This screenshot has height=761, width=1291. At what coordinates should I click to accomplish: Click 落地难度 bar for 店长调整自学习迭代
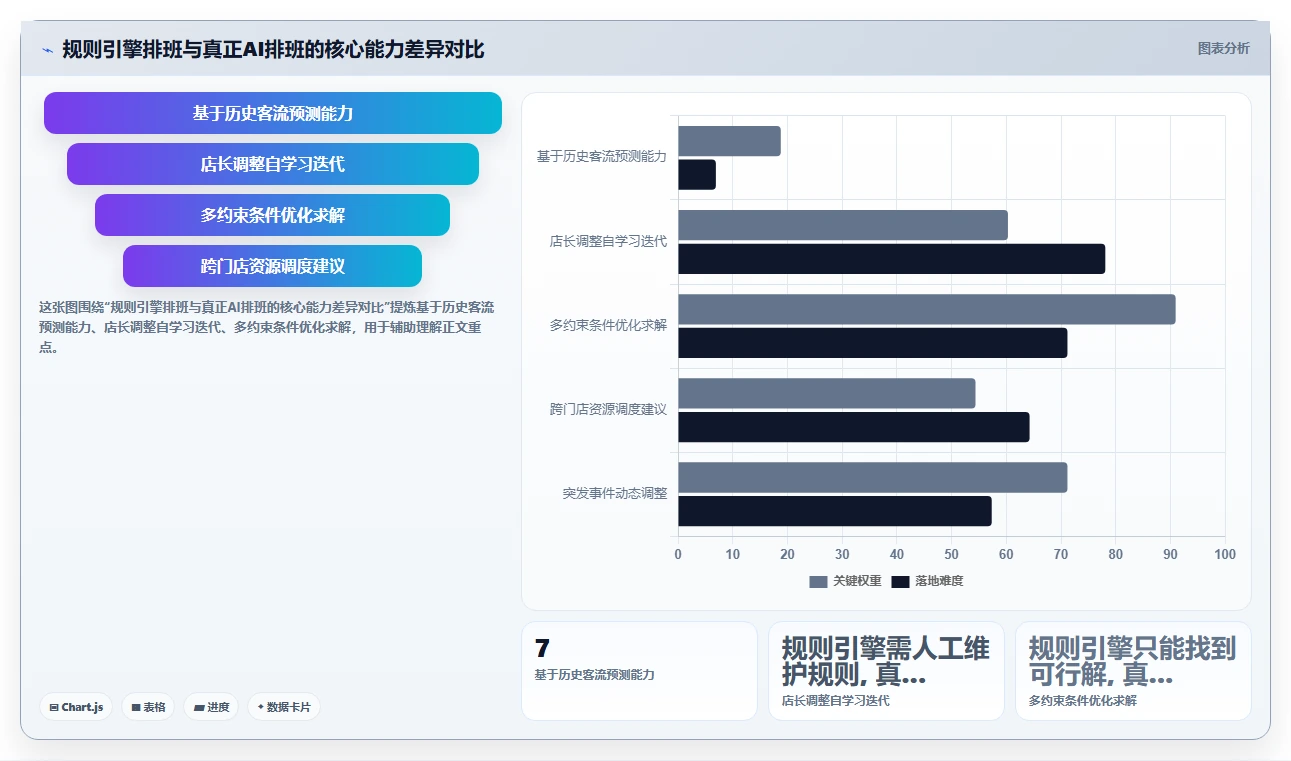(x=892, y=259)
